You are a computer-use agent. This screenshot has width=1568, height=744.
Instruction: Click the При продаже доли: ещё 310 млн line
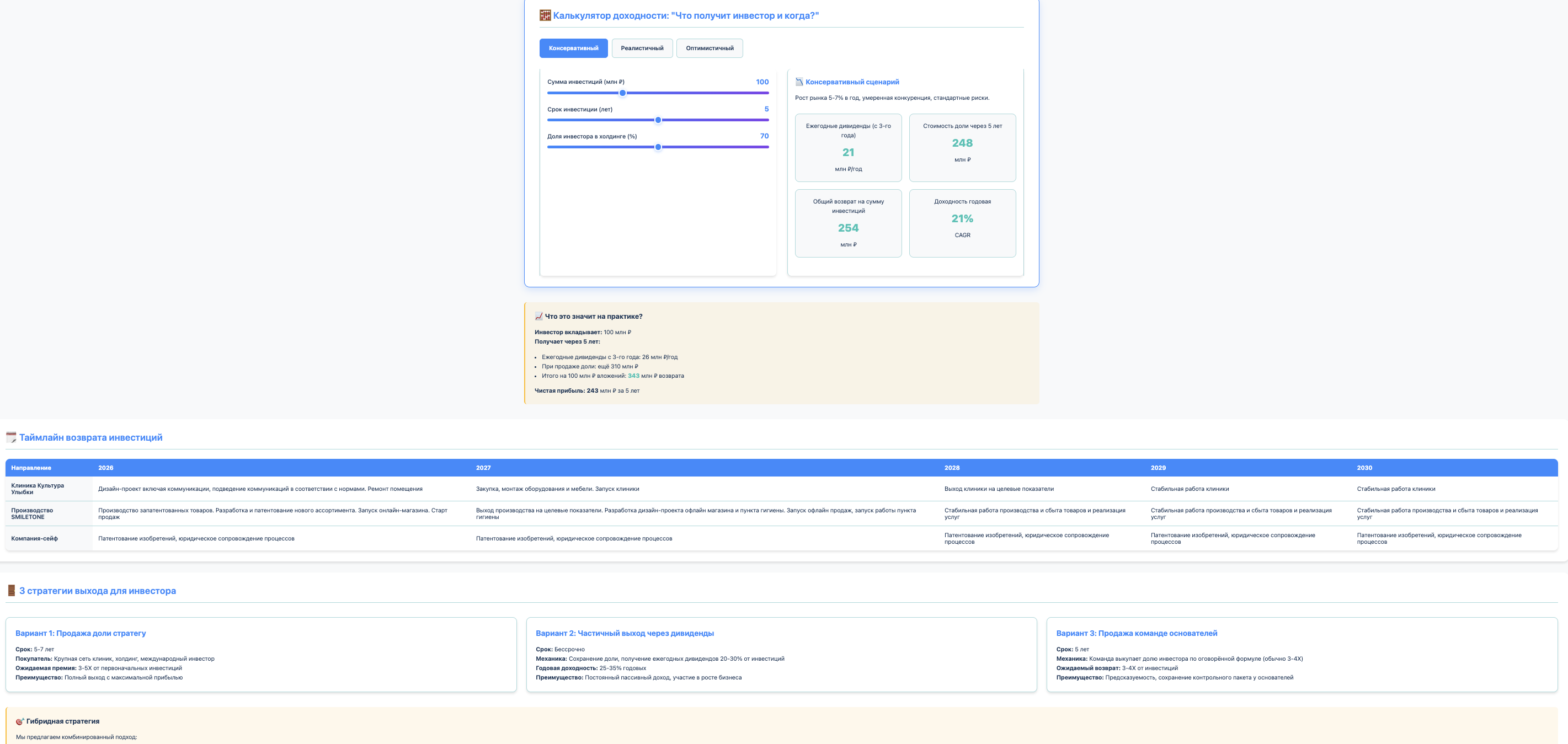[x=590, y=367]
